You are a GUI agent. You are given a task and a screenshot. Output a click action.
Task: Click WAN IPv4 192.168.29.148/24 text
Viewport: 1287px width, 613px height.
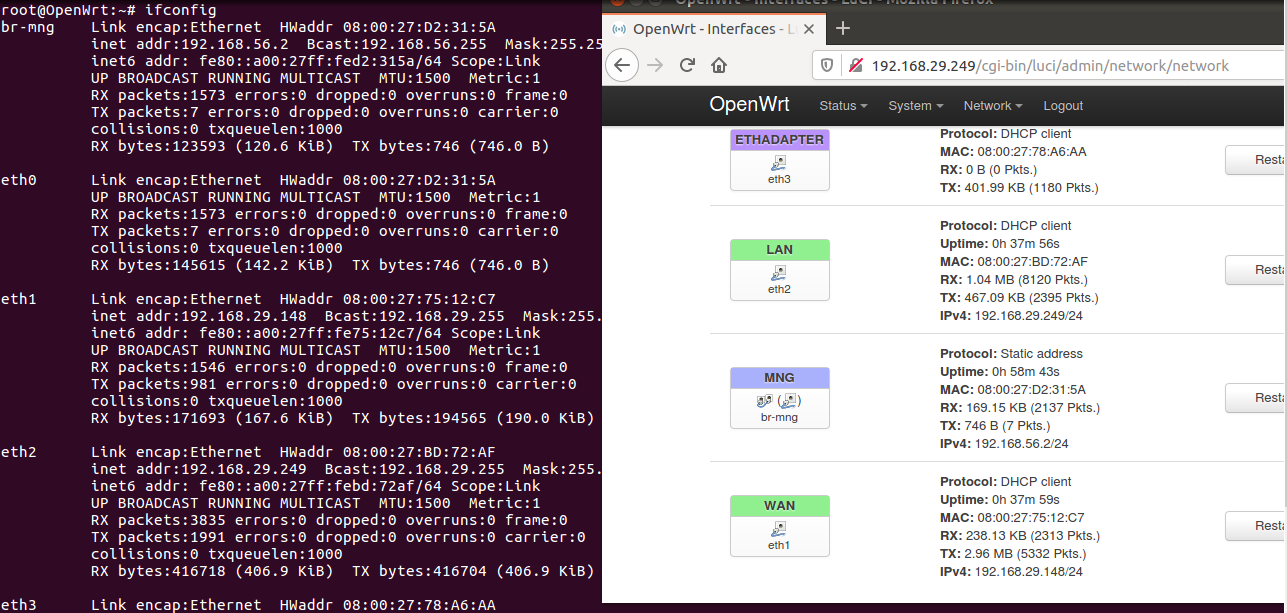(1011, 572)
